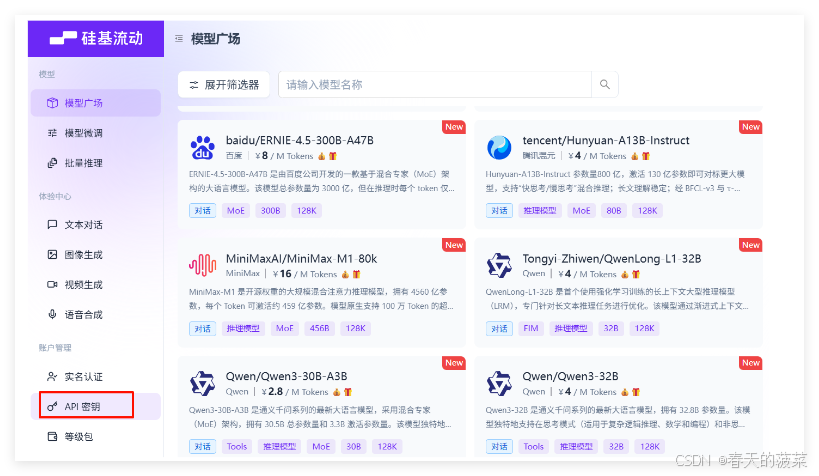Viewport: 819px width, 476px height.
Task: Click 300B tag on ERNIE card
Action: coord(271,211)
